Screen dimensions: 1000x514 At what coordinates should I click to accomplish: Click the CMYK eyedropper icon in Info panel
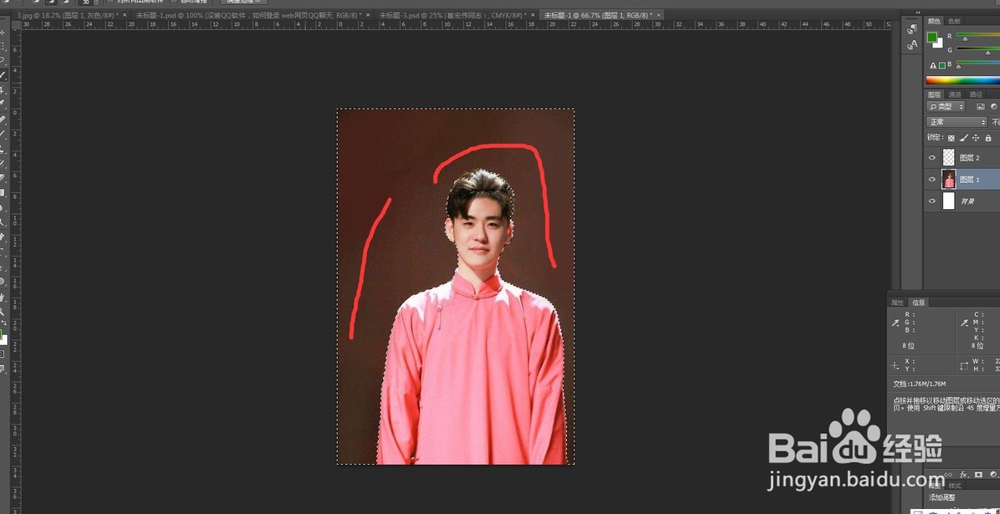[965, 323]
